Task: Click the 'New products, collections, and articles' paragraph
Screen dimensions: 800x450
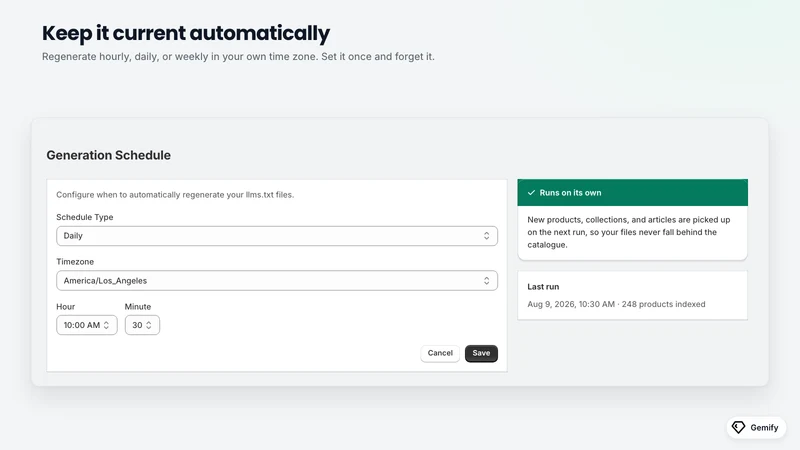Action: 629,232
